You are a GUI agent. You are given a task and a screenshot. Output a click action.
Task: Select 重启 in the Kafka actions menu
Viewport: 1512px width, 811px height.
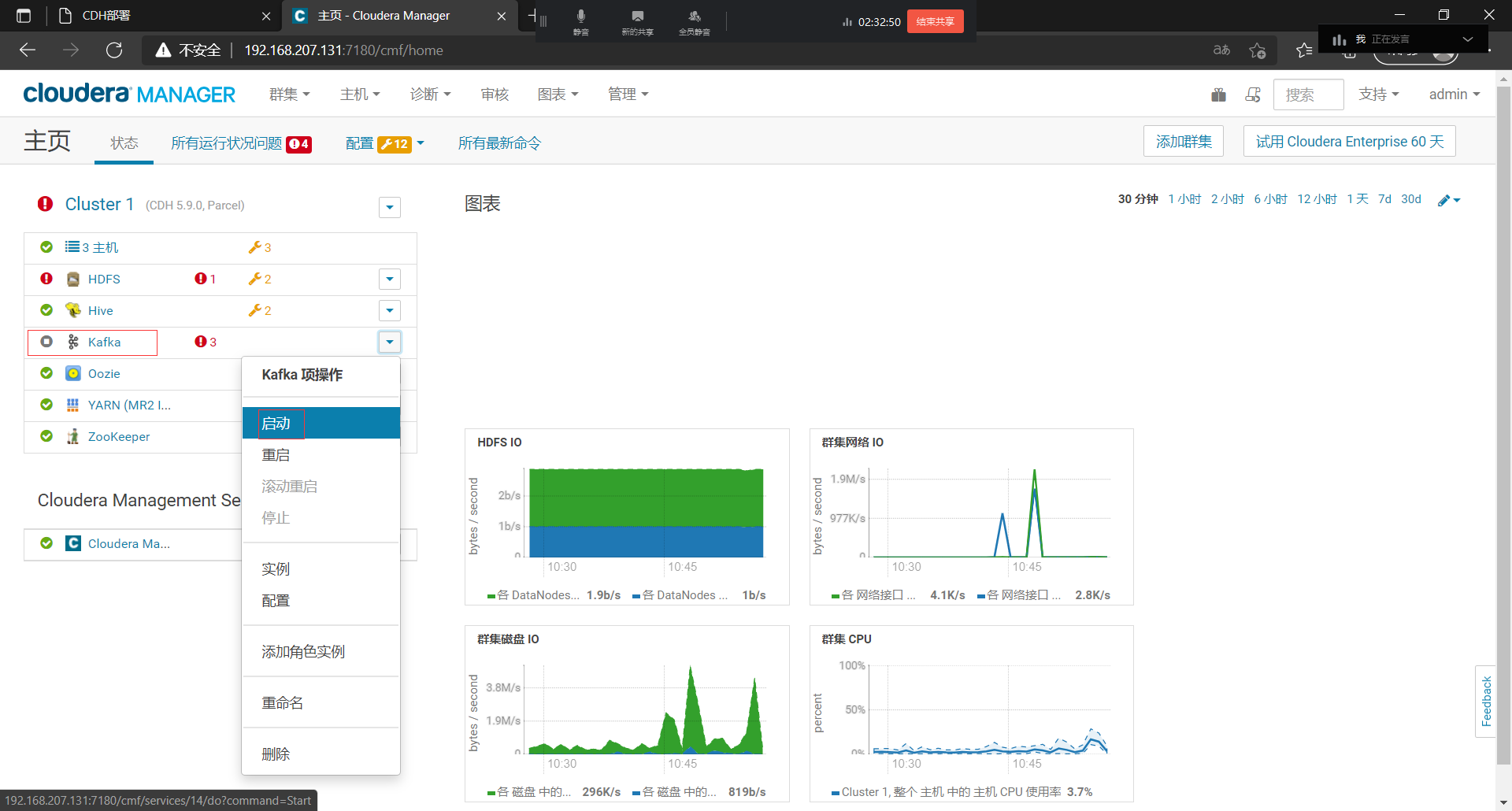tap(321, 455)
